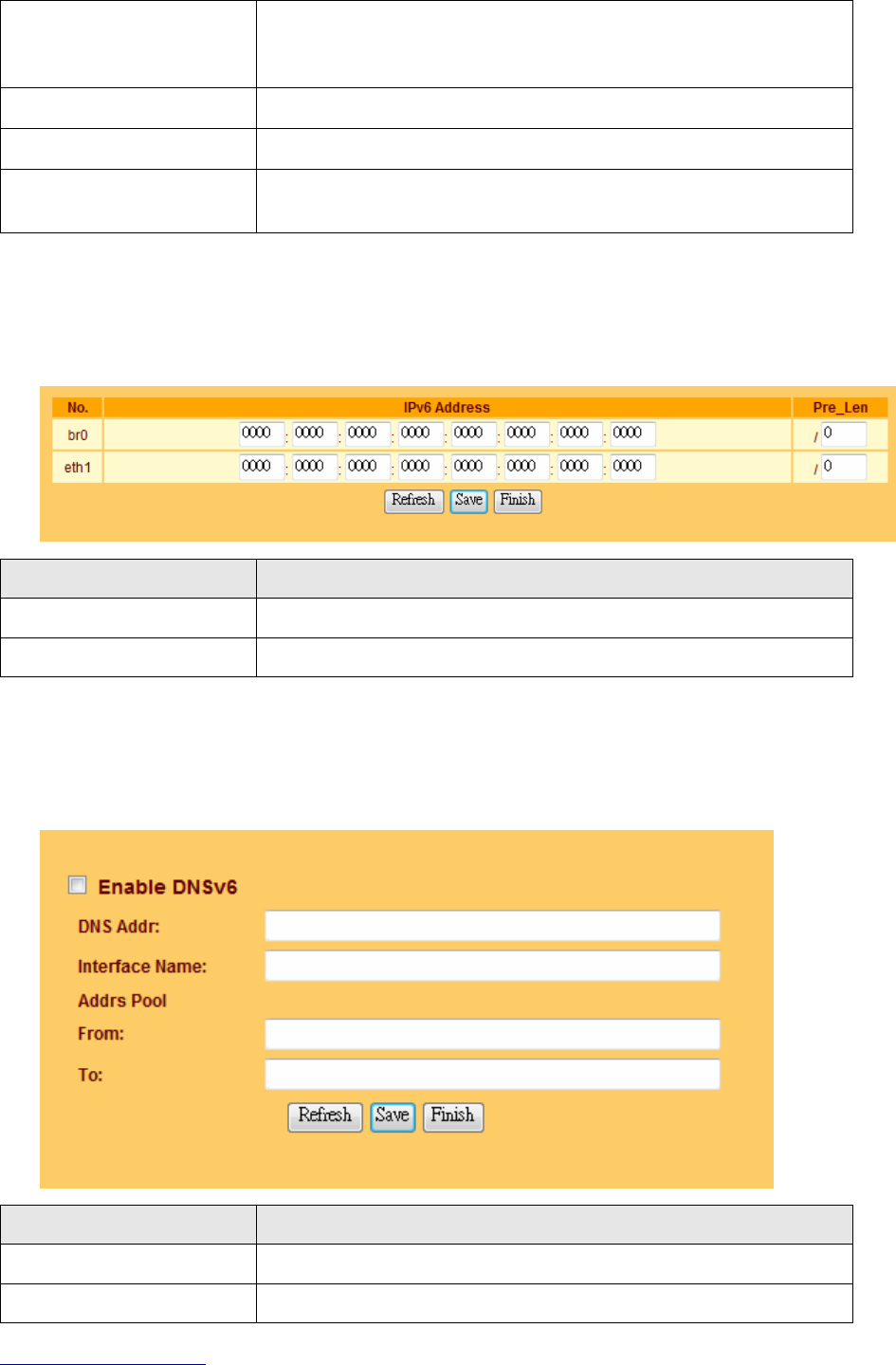This screenshot has width=896, height=1365.
Task: Select eighth IPv6 segment field for eth1
Action: click(x=633, y=467)
